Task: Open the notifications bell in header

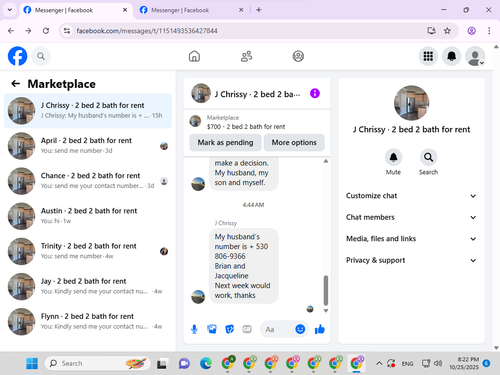Action: click(451, 56)
